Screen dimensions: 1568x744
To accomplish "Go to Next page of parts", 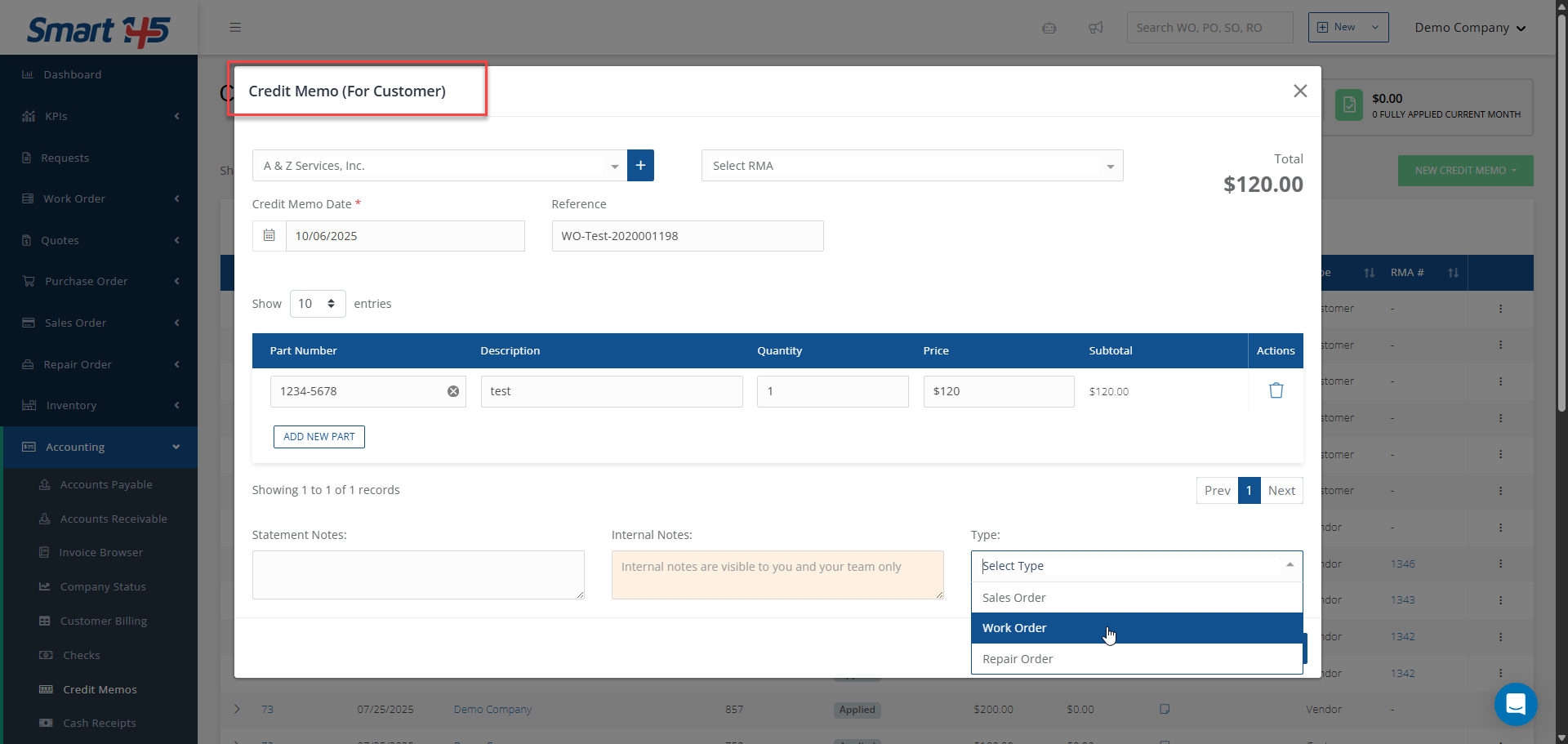I will (1281, 491).
